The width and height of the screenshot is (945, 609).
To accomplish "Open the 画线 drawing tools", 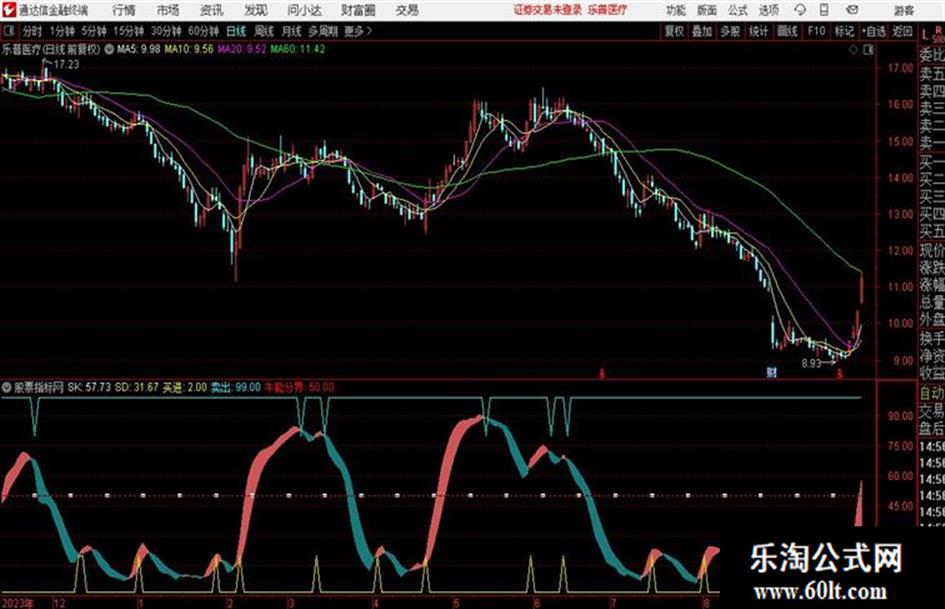I will click(x=787, y=31).
